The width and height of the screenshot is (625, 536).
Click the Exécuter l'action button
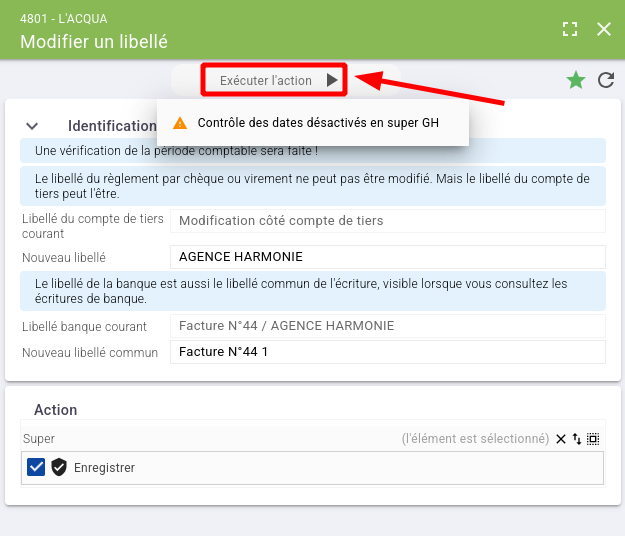coord(274,80)
